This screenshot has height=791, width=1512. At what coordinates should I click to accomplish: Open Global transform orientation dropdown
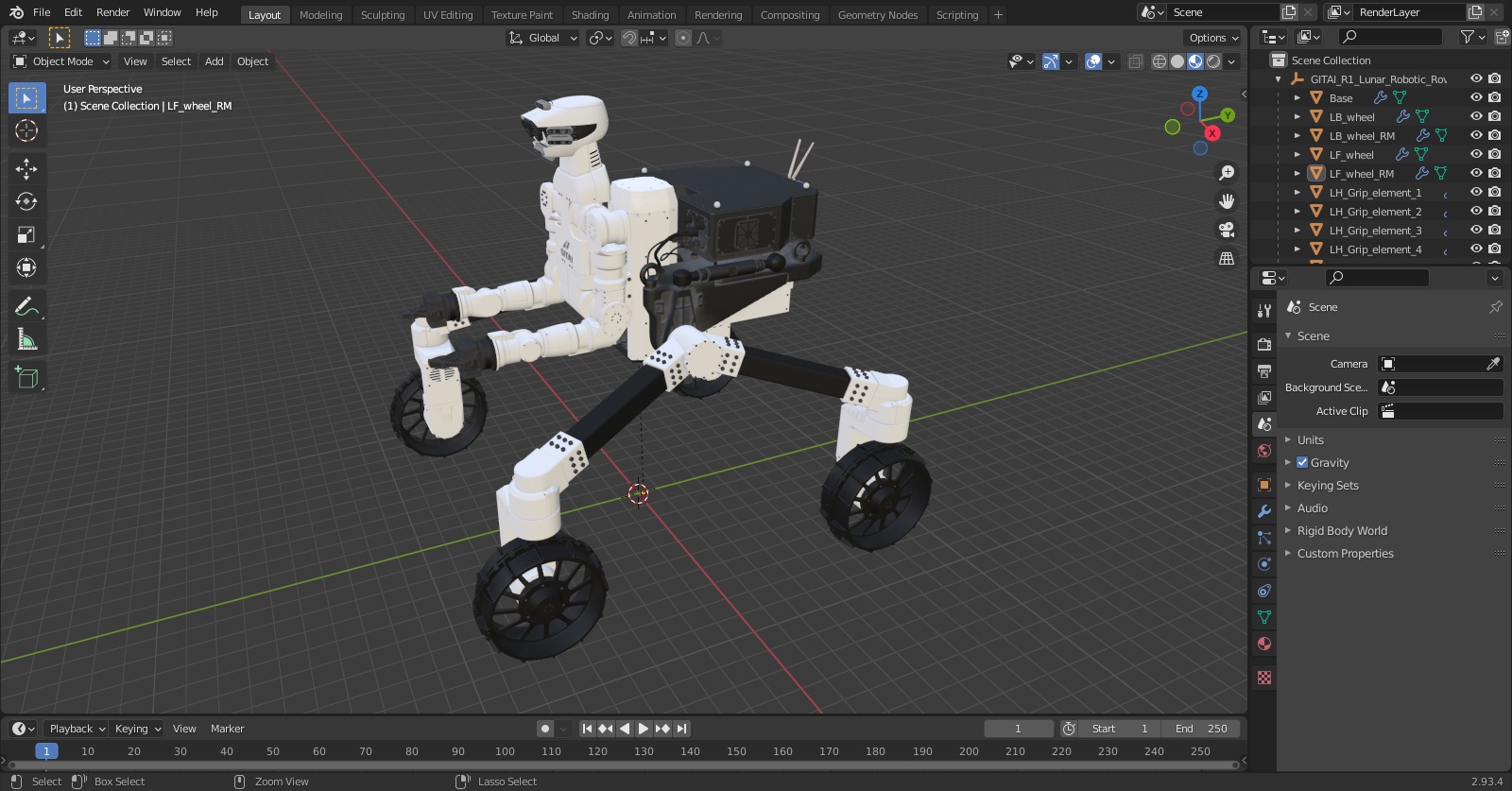click(543, 38)
